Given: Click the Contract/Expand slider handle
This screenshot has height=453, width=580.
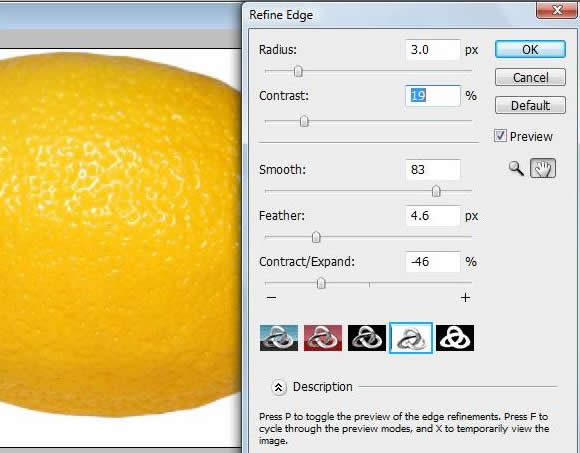Looking at the screenshot, I should coord(321,283).
